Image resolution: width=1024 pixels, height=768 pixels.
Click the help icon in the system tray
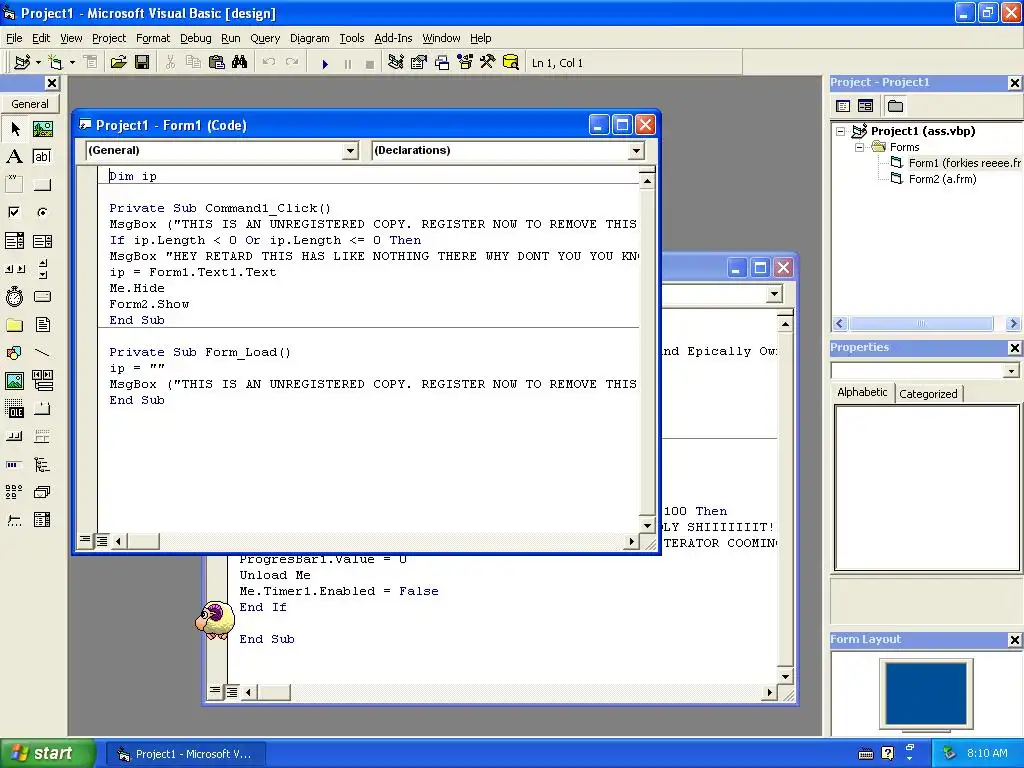(x=888, y=753)
